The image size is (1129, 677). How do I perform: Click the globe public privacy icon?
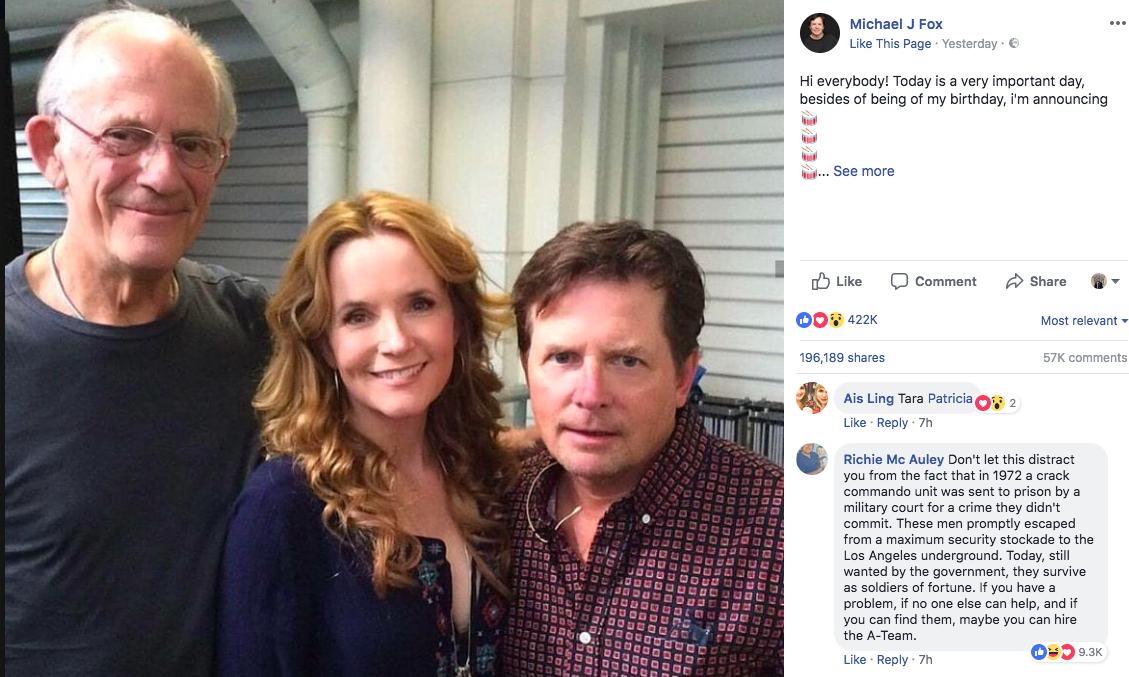[1014, 44]
